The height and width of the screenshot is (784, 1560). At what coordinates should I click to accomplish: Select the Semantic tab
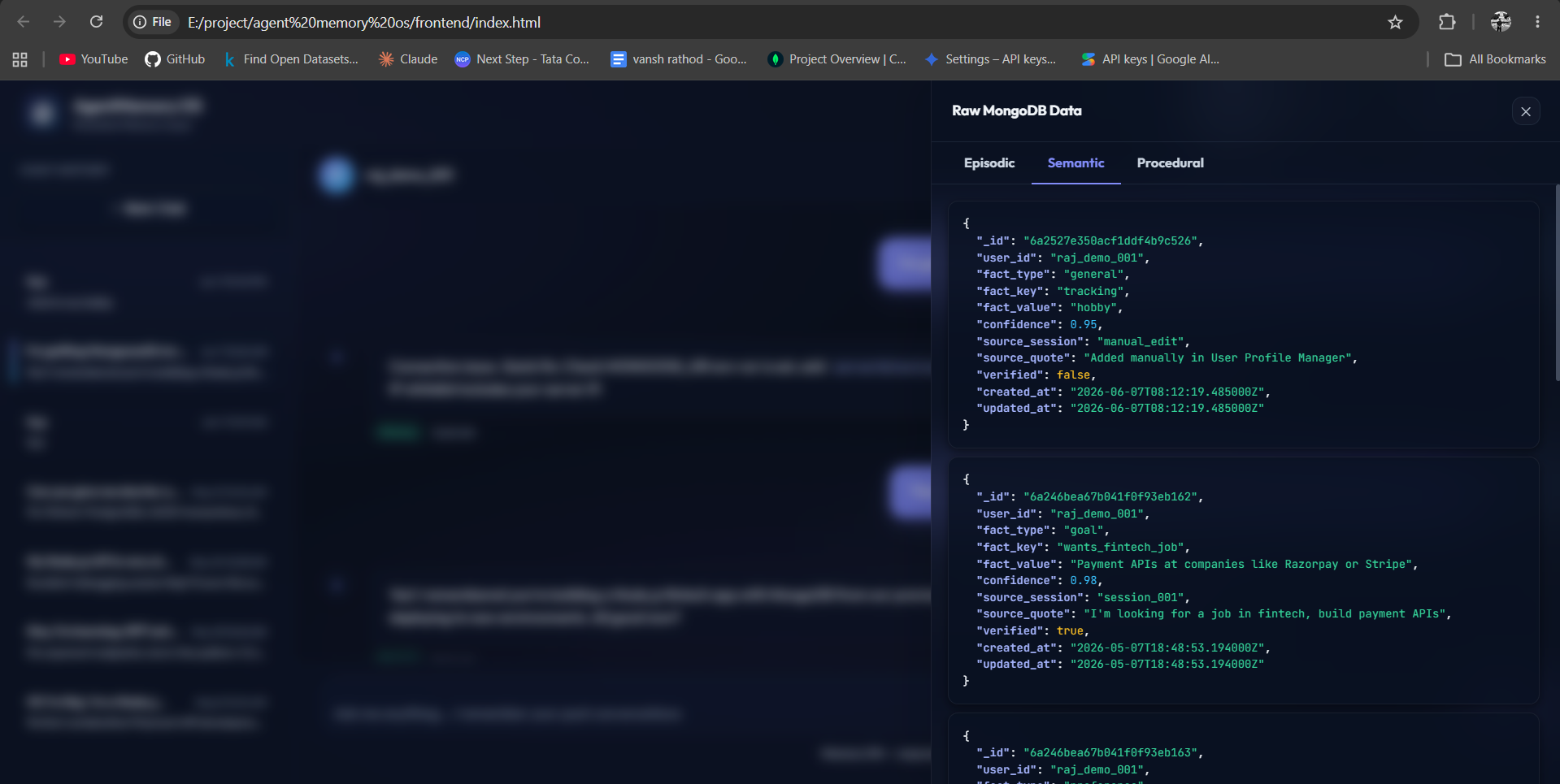pos(1075,163)
